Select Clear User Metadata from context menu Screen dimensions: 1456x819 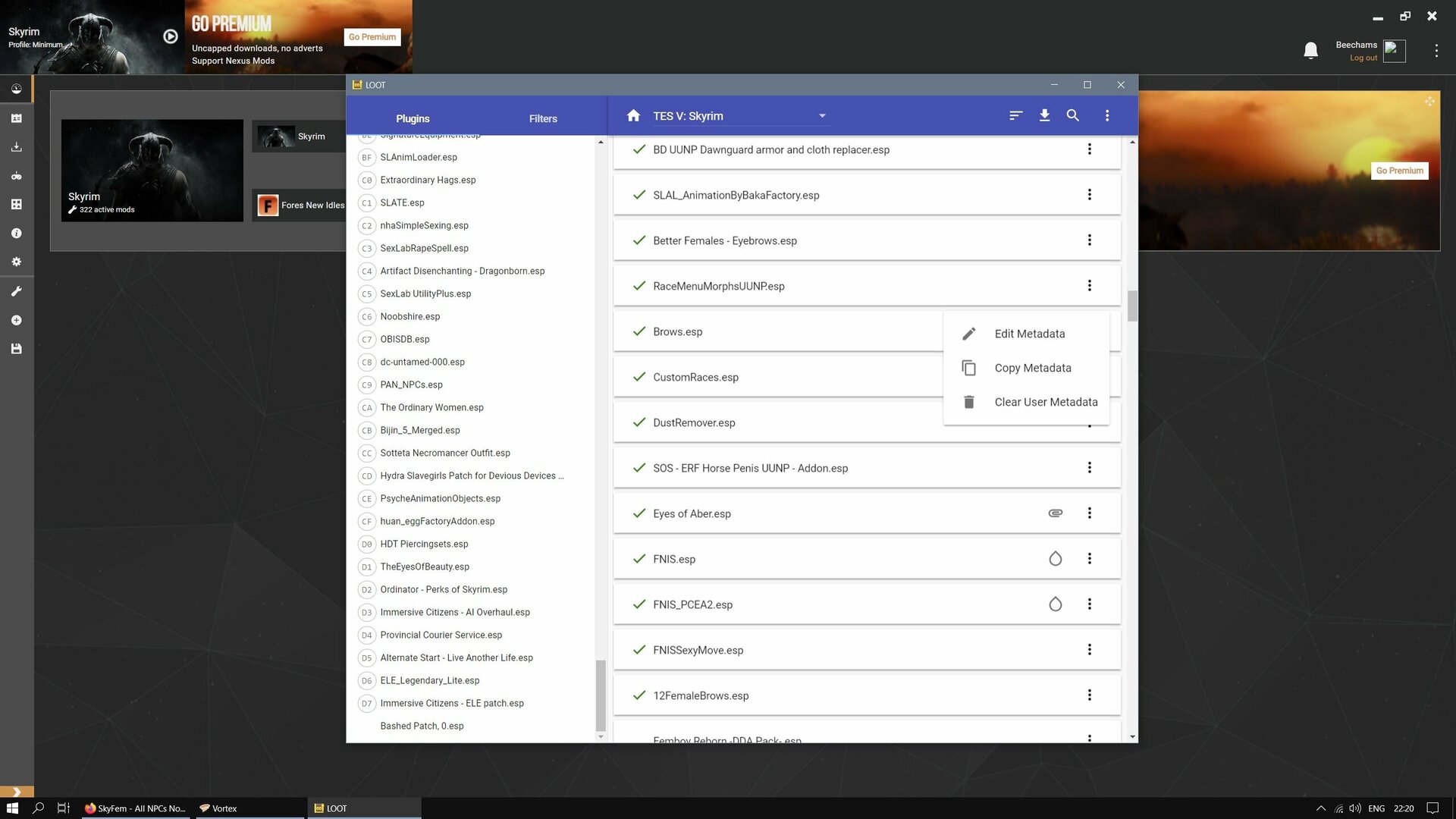click(x=1026, y=402)
